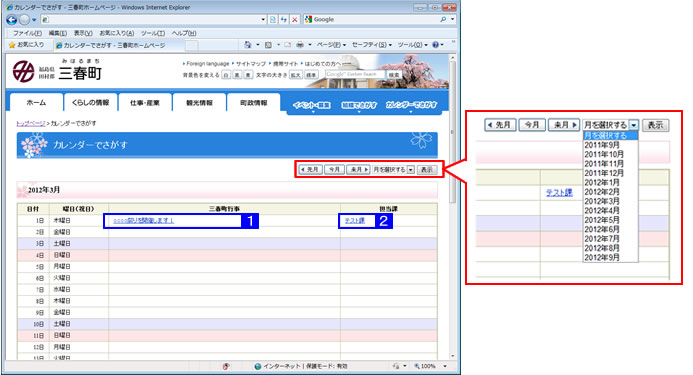Open the 月を選択する month dropdown

[x=394, y=169]
